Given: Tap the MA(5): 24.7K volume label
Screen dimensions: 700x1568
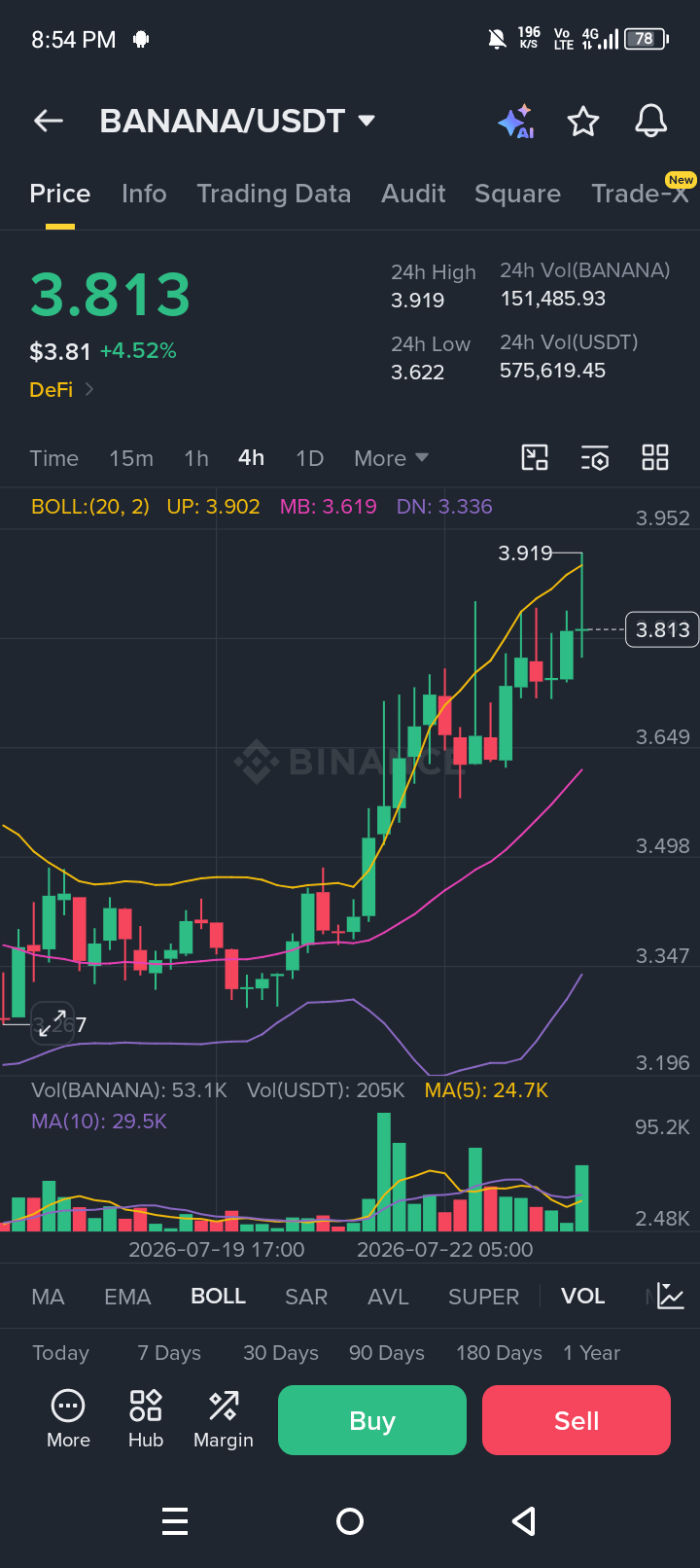Looking at the screenshot, I should (x=486, y=1090).
